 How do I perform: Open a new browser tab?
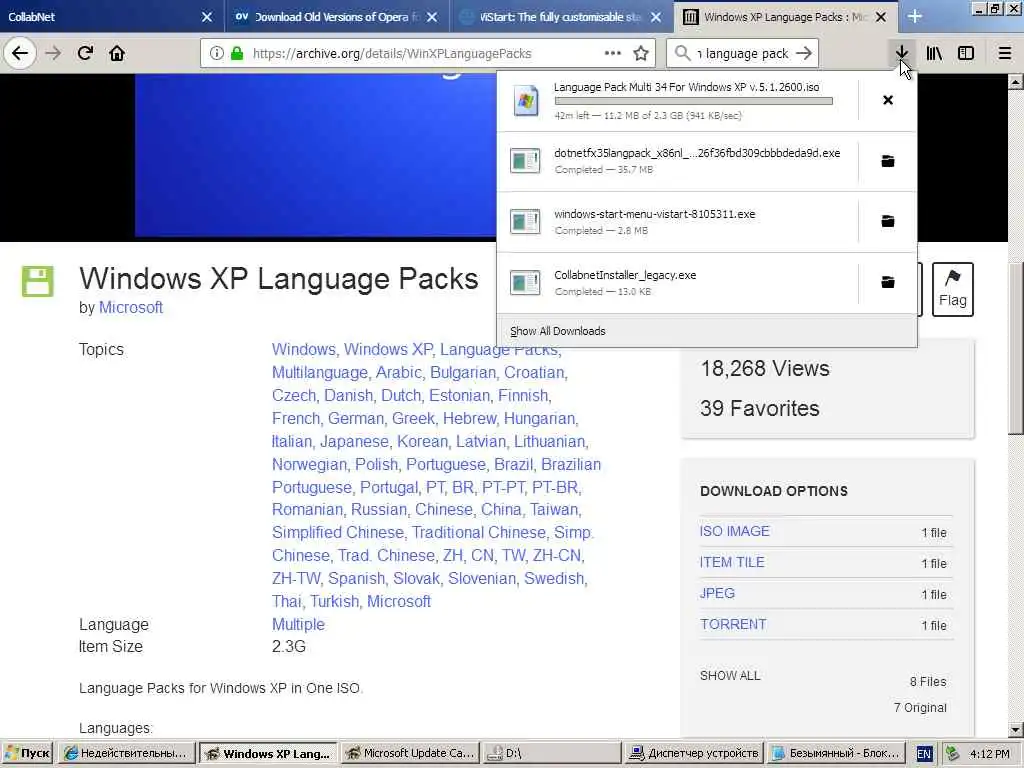(915, 17)
